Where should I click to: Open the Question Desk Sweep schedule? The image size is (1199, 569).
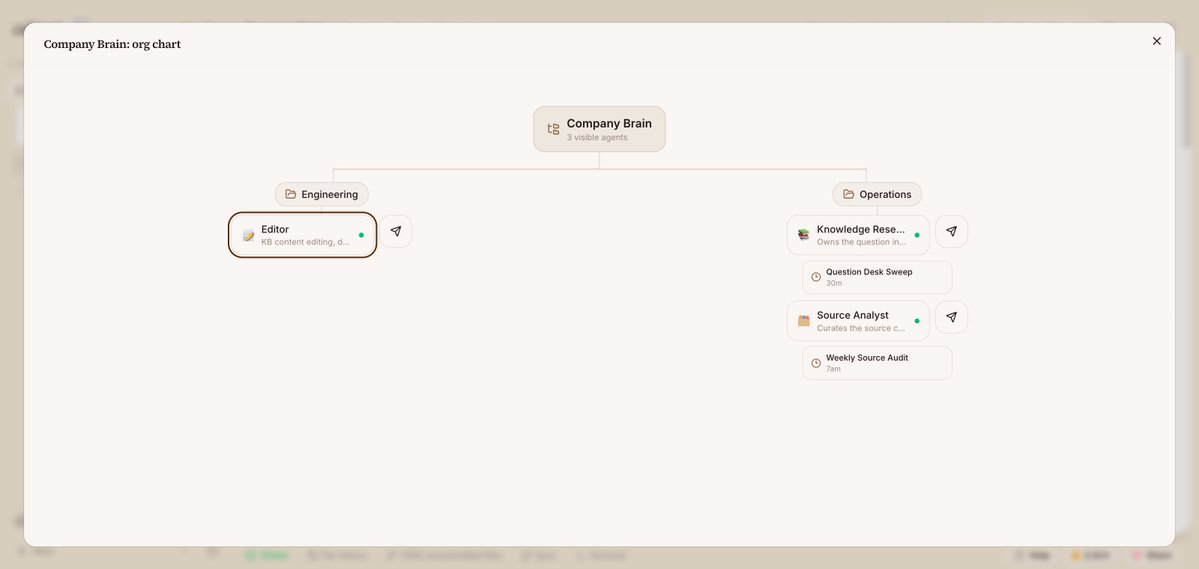pyautogui.click(x=877, y=277)
